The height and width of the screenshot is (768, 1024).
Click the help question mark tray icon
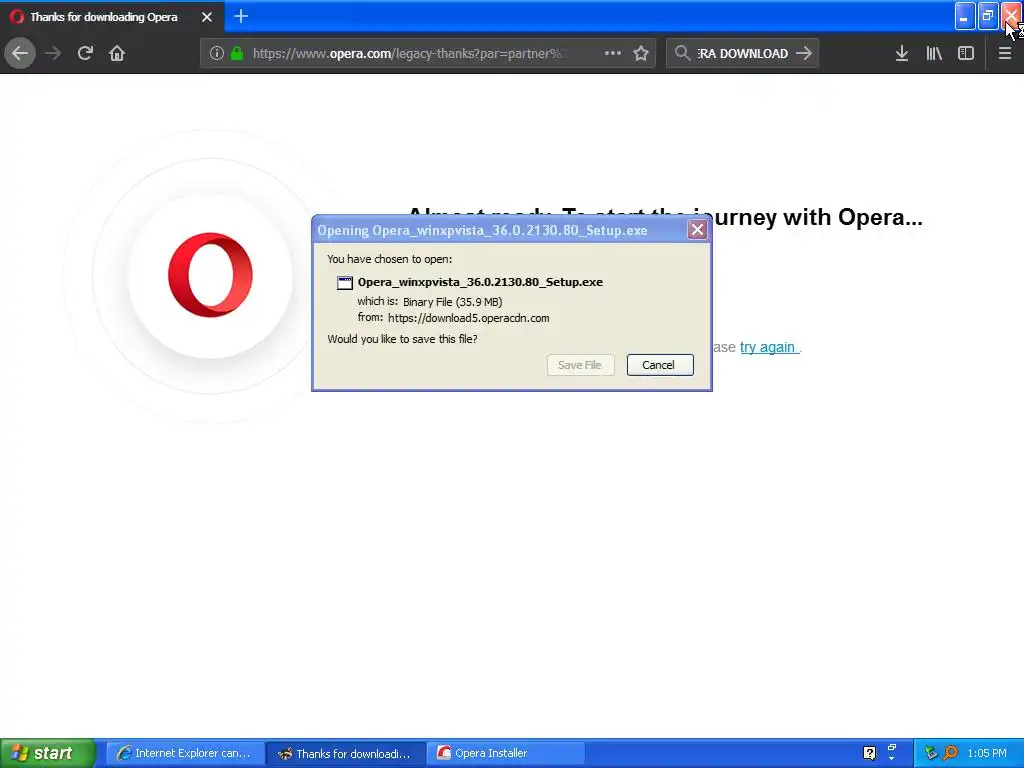[x=869, y=753]
